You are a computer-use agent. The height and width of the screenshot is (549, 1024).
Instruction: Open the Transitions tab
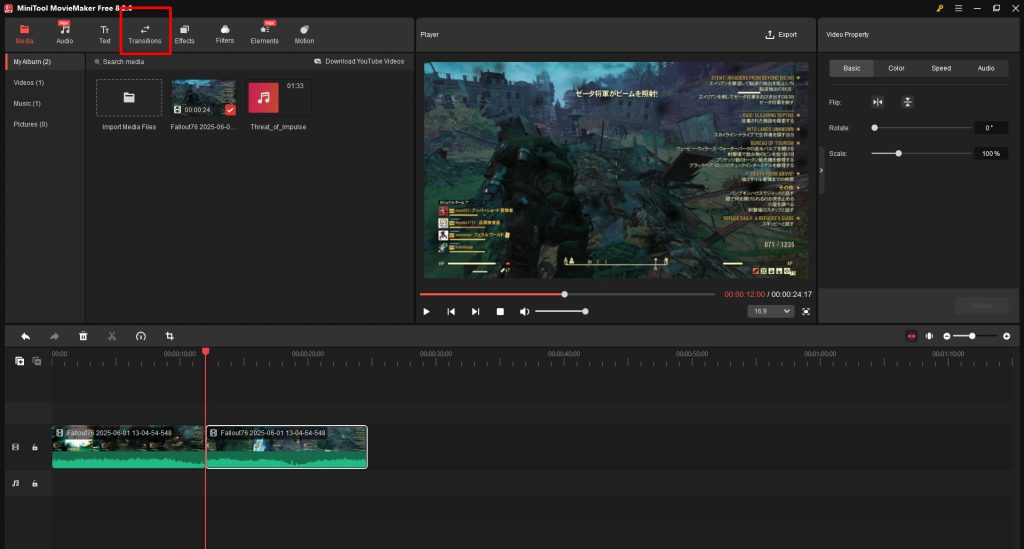[x=145, y=34]
